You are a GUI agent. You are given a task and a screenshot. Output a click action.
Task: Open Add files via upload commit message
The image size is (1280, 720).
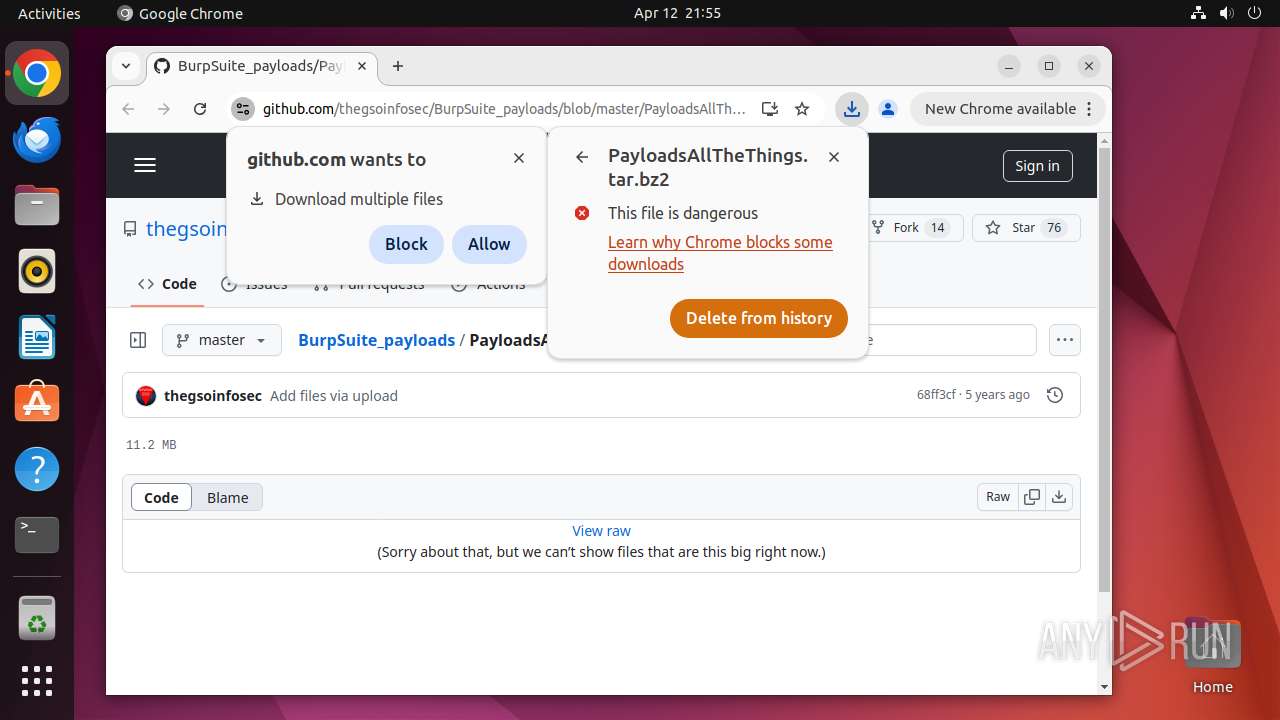334,396
